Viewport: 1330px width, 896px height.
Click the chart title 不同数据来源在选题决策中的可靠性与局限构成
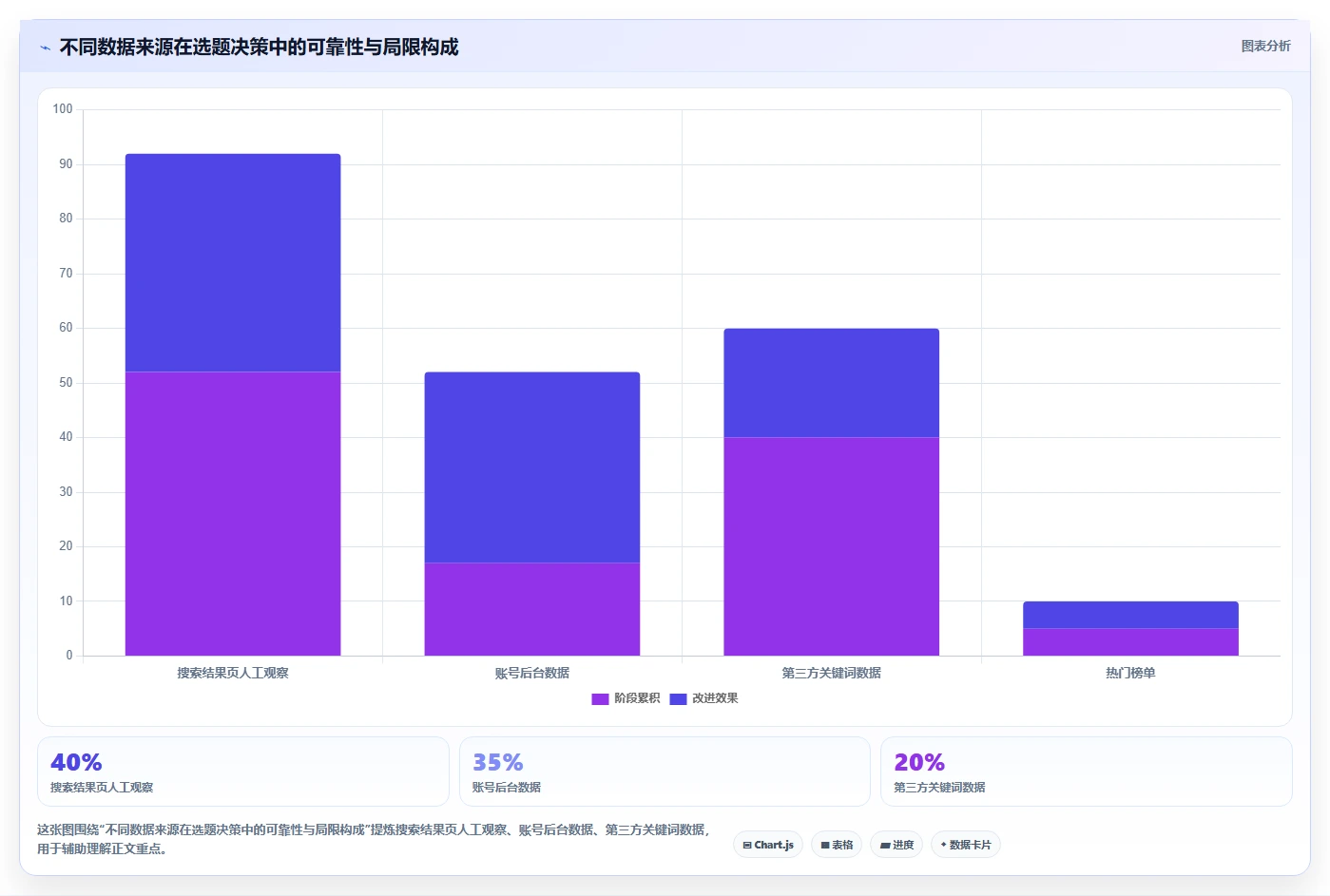click(259, 48)
